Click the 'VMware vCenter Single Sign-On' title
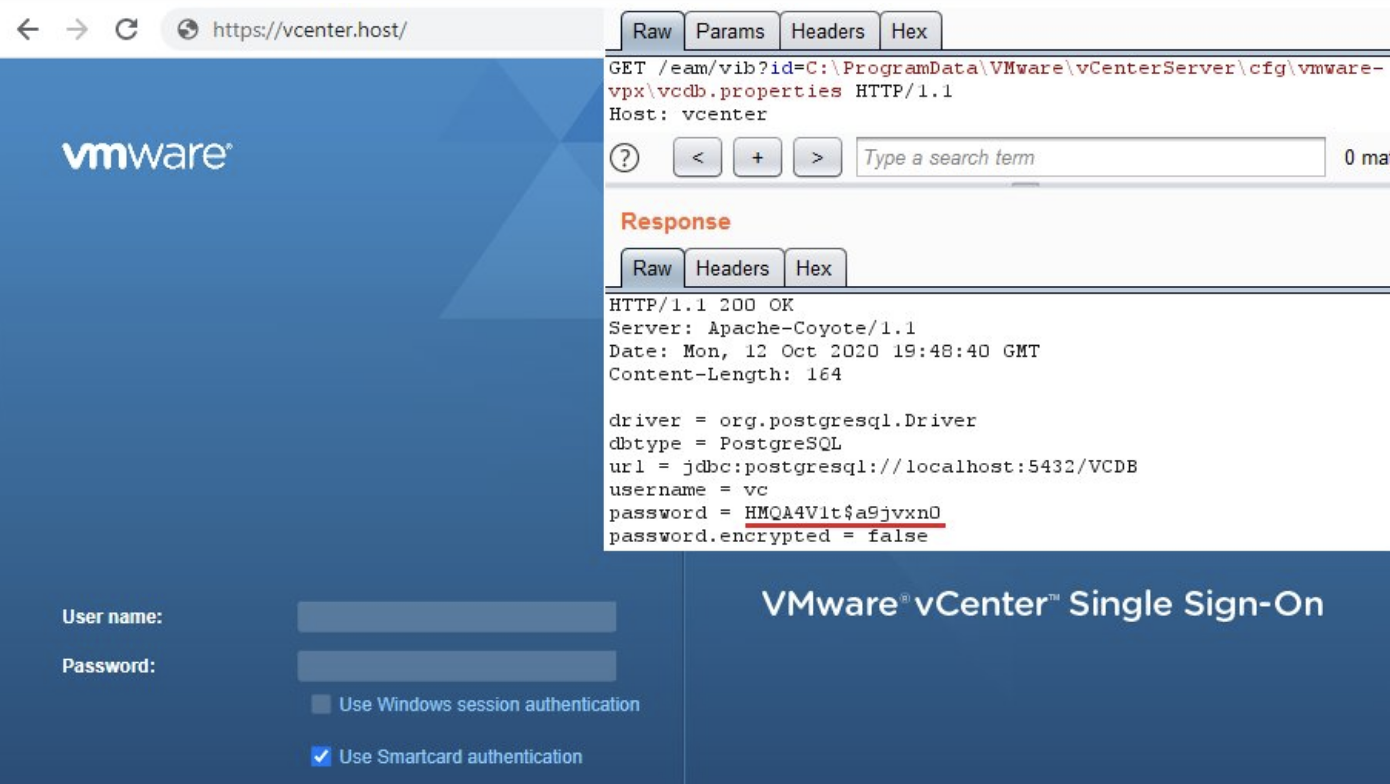Viewport: 1390px width, 784px height. pyautogui.click(x=1042, y=604)
